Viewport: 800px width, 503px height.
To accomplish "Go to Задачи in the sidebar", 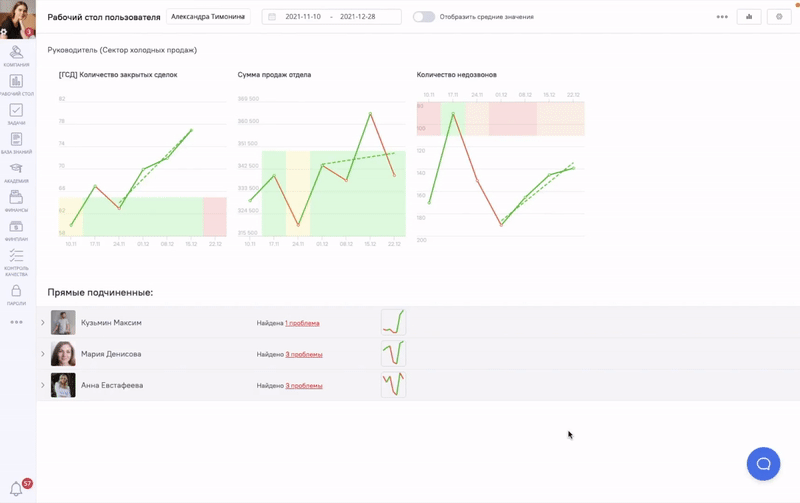I will coord(16,114).
